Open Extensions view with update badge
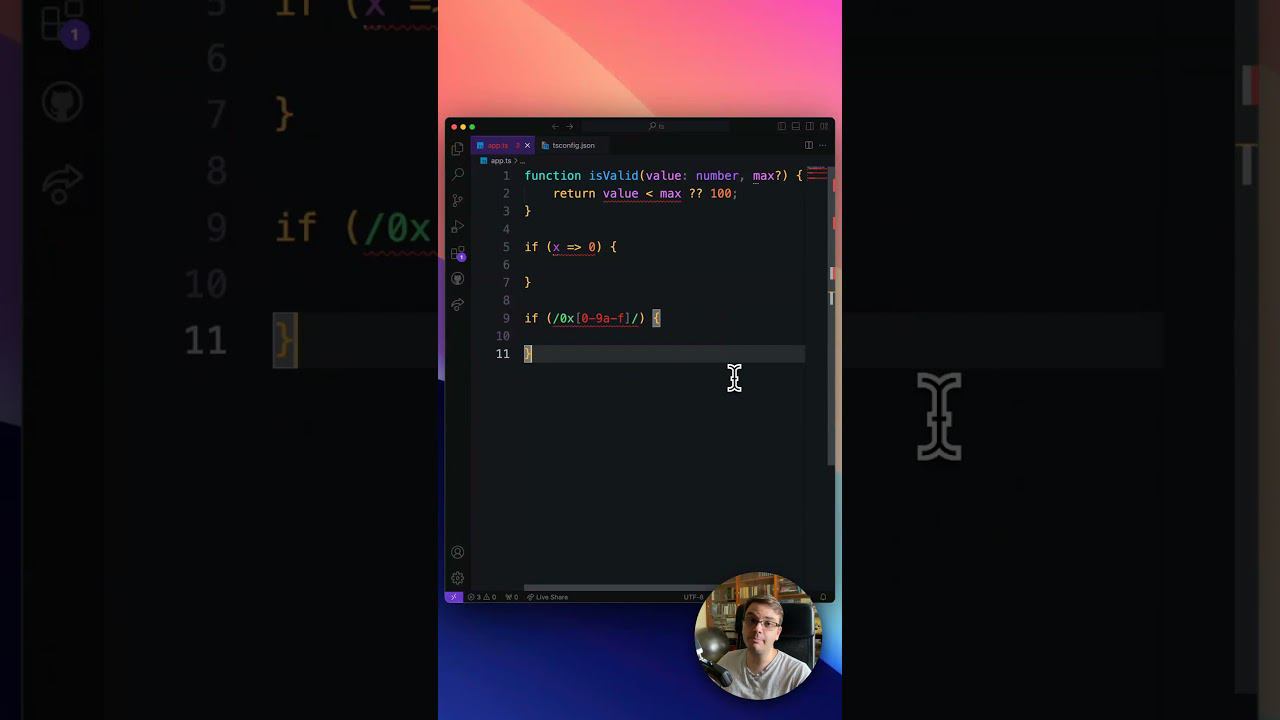Viewport: 1280px width, 720px height. (x=458, y=253)
